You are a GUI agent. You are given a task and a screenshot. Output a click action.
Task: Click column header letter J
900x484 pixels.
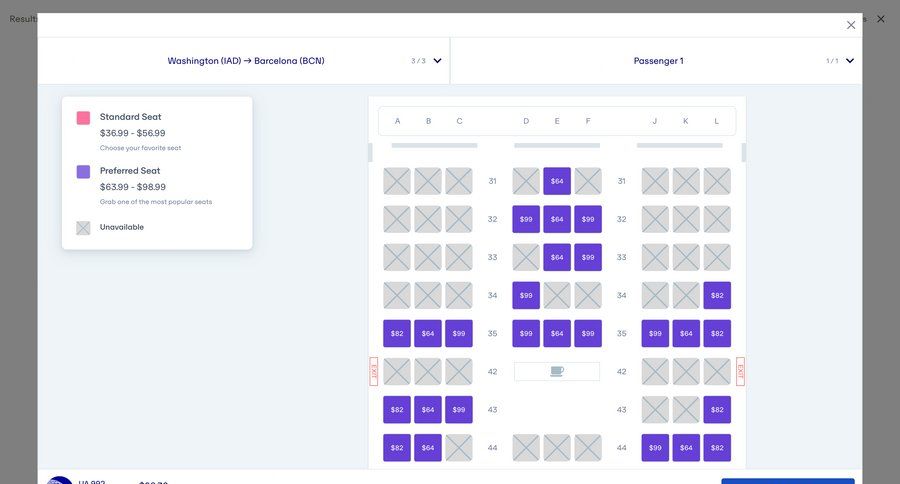pos(655,121)
